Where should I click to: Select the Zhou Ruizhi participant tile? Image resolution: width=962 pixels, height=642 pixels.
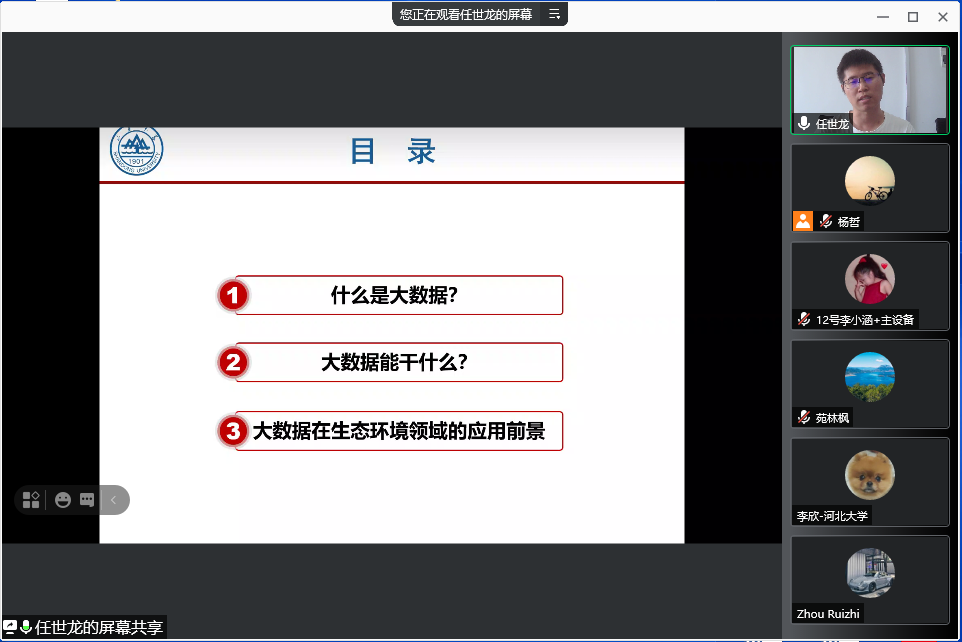pyautogui.click(x=869, y=580)
